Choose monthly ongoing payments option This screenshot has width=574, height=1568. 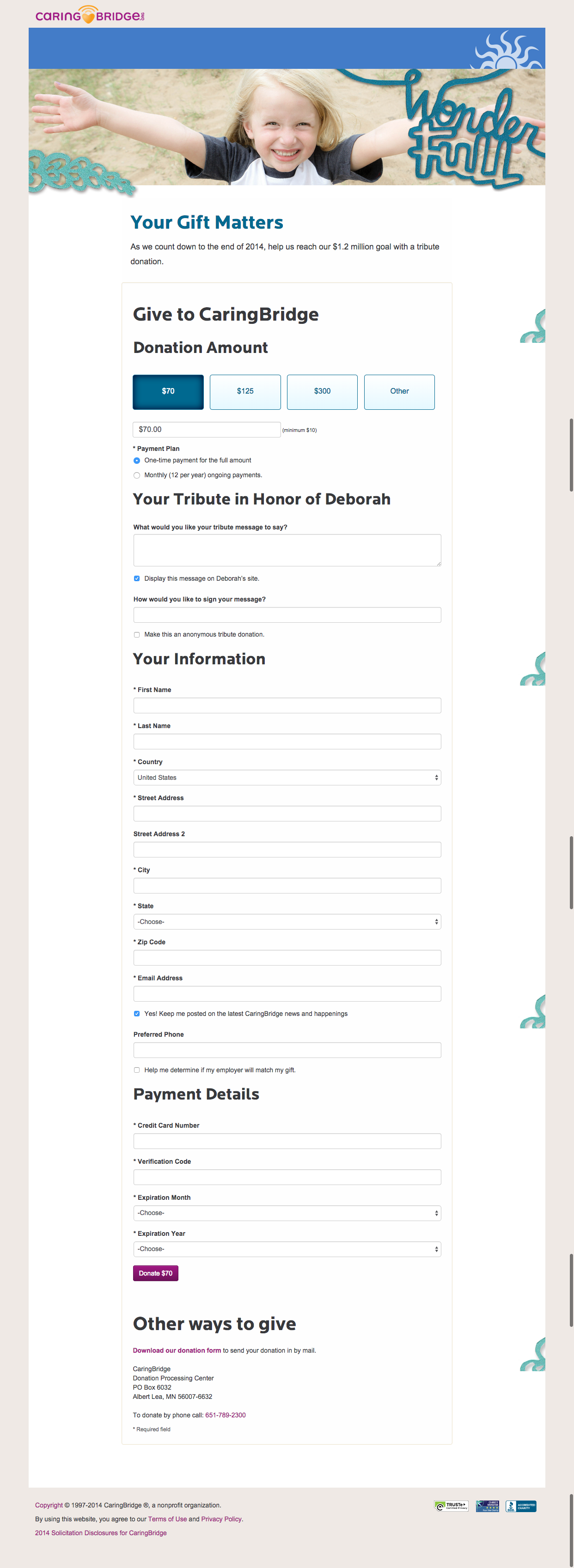click(137, 475)
